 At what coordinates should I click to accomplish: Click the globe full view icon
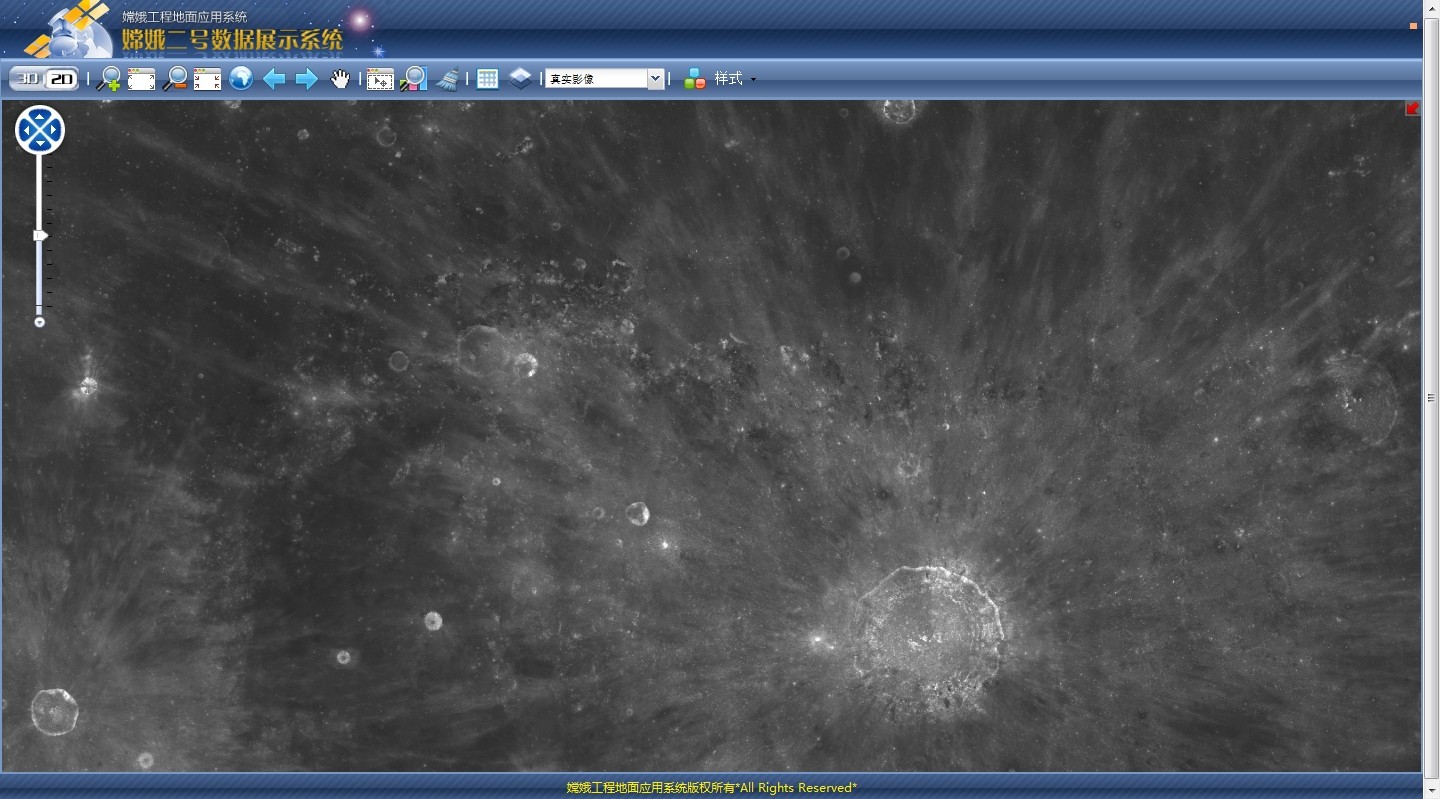tap(241, 79)
